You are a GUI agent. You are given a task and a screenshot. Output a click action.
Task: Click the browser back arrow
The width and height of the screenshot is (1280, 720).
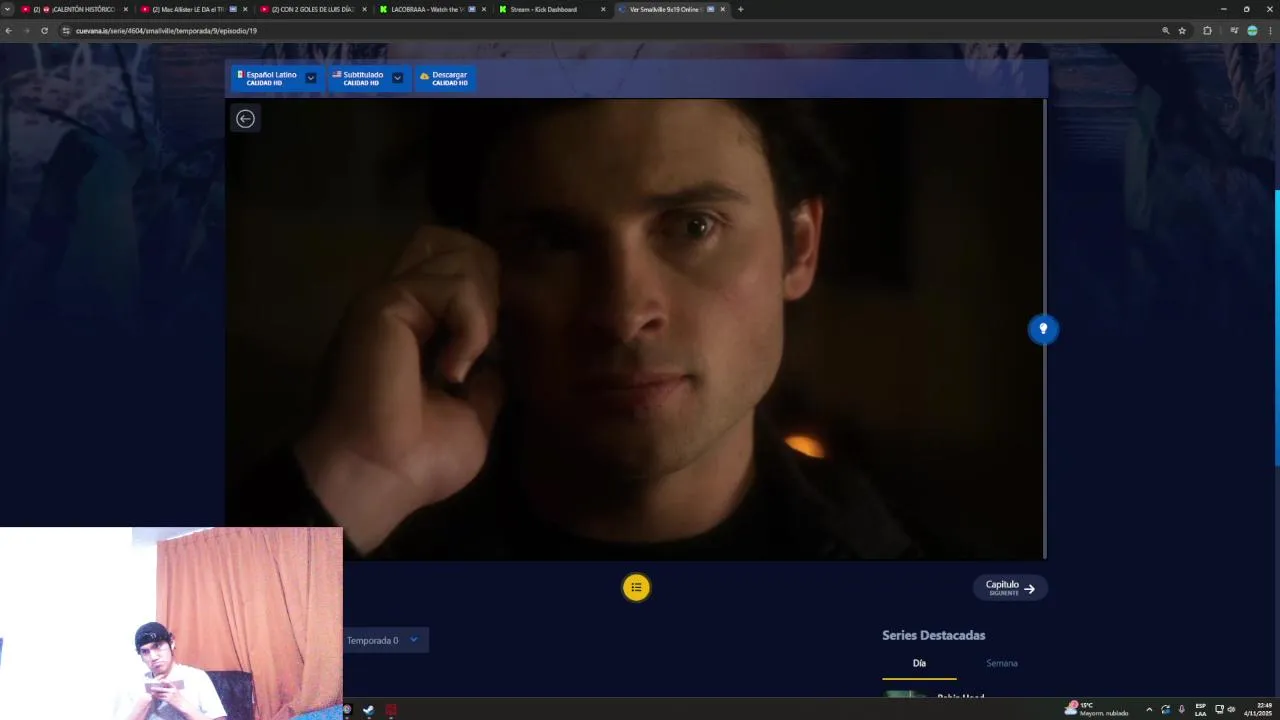click(8, 31)
